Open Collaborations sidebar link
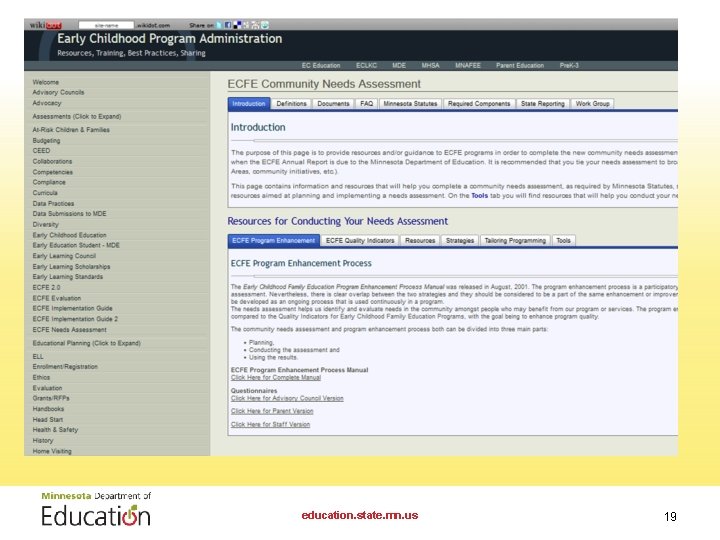 tap(52, 162)
